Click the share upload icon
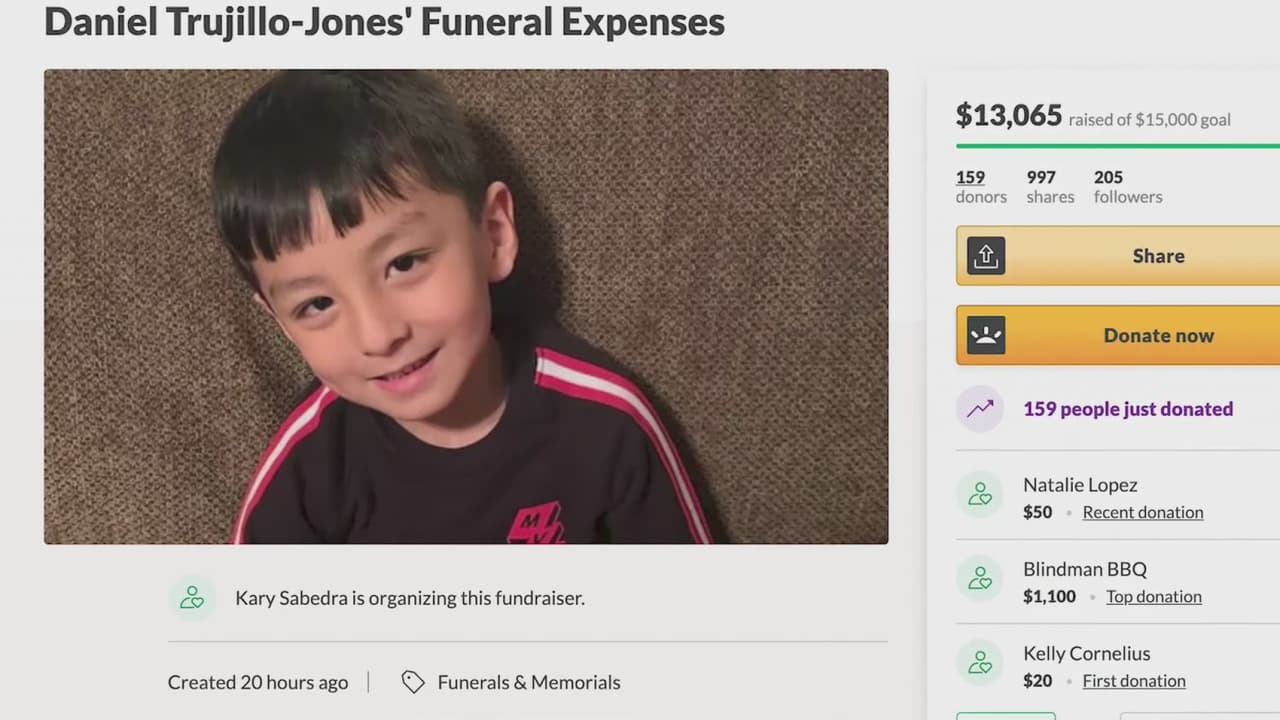1280x720 pixels. (x=985, y=256)
